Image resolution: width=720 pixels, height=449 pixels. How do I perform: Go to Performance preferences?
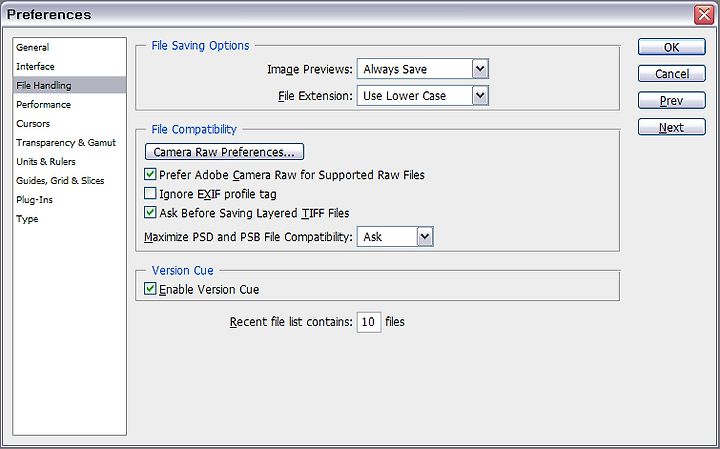(69, 105)
